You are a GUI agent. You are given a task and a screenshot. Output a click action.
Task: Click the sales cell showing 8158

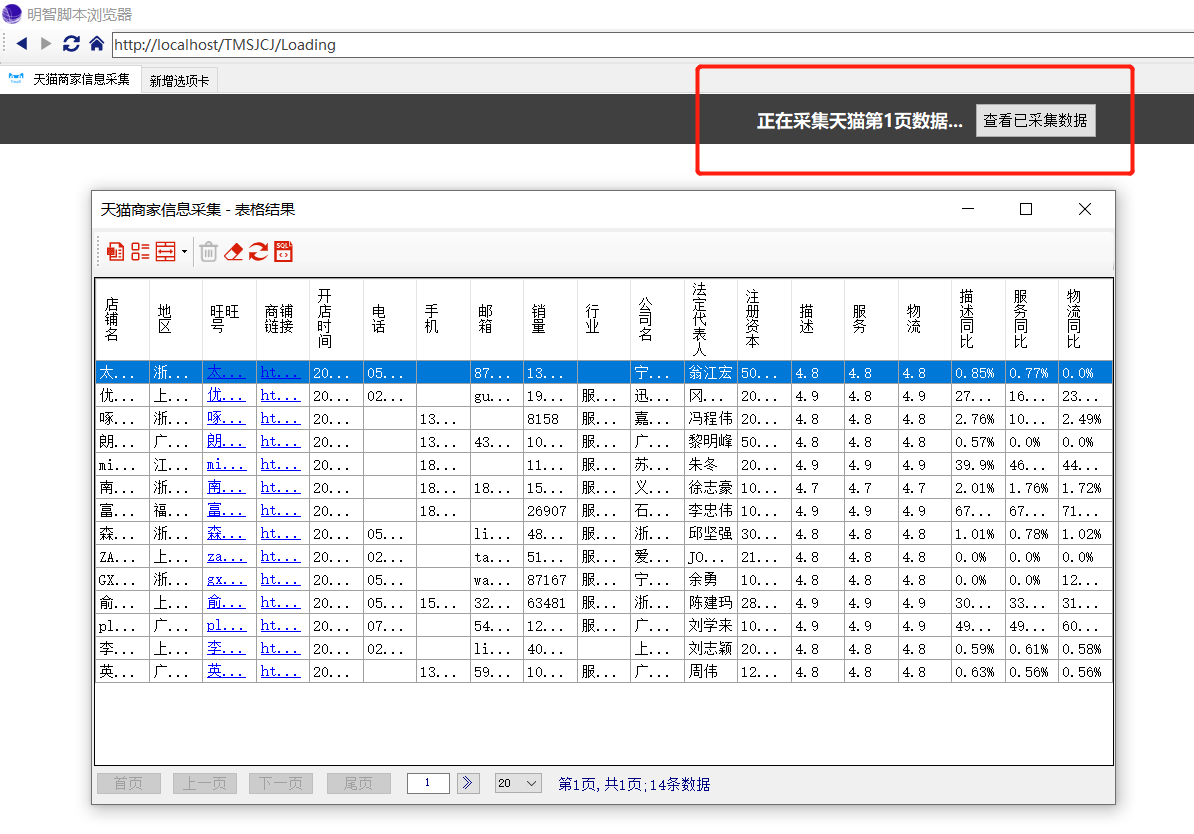551,419
